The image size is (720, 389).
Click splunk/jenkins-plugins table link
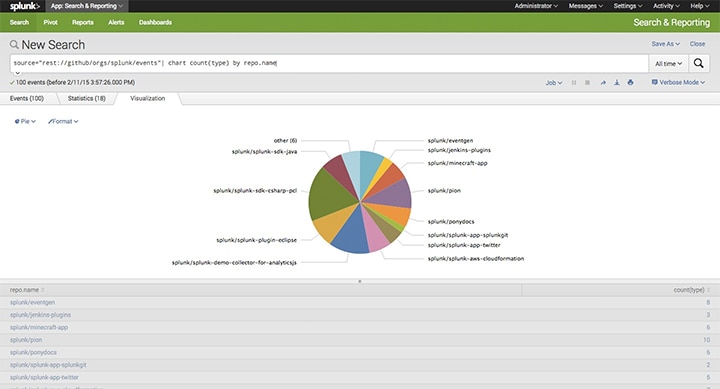pyautogui.click(x=40, y=315)
